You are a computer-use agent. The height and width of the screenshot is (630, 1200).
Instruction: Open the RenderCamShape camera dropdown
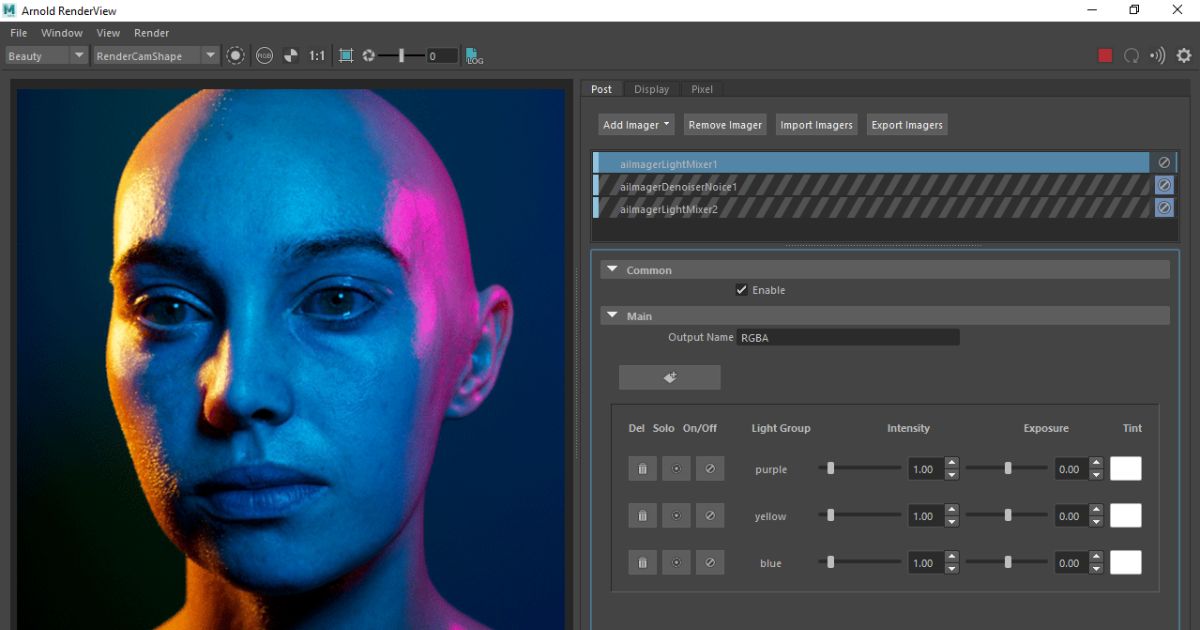coord(155,56)
